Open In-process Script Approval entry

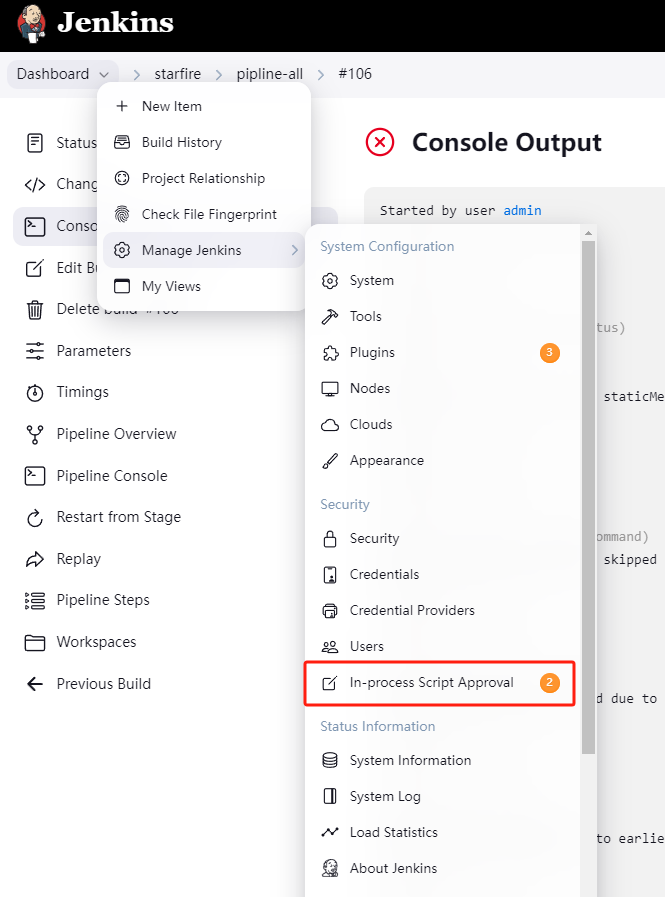440,683
